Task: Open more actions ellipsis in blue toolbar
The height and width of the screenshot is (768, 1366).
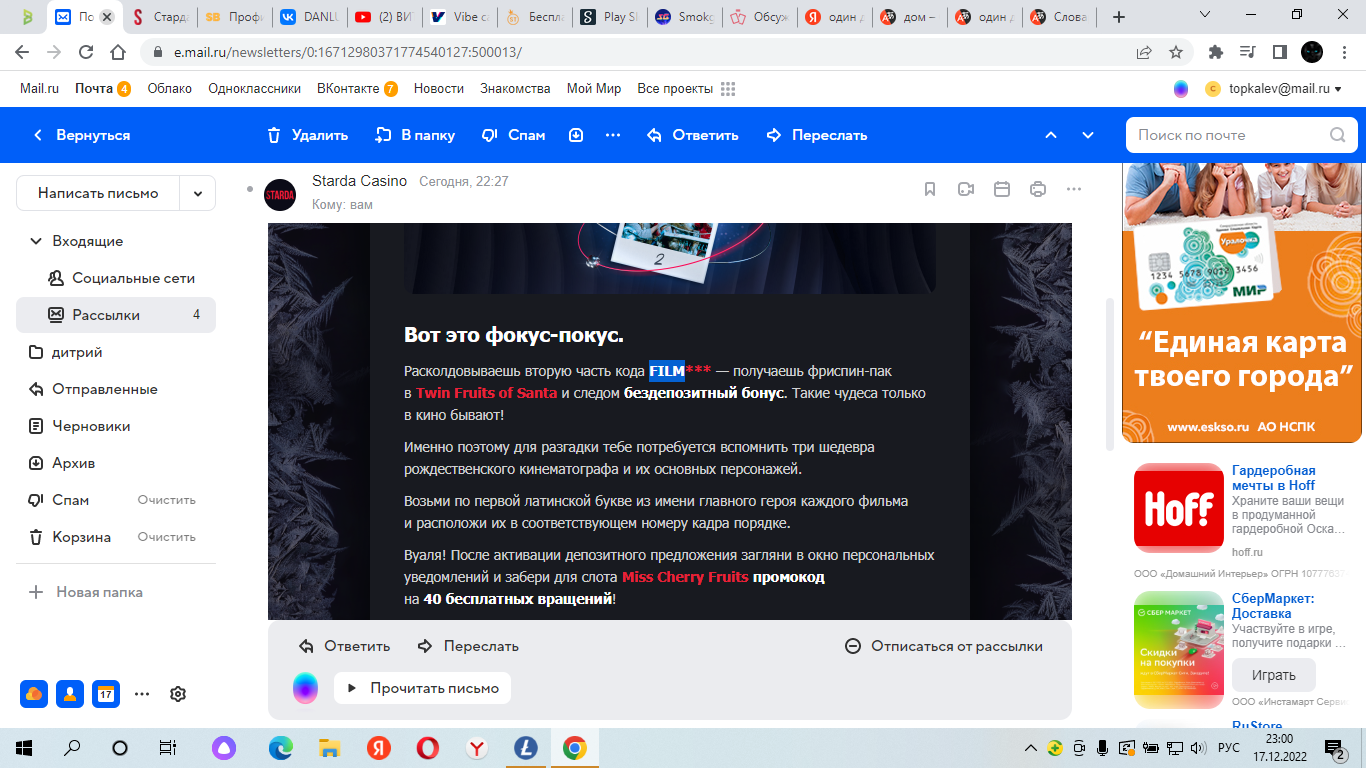Action: pos(613,135)
